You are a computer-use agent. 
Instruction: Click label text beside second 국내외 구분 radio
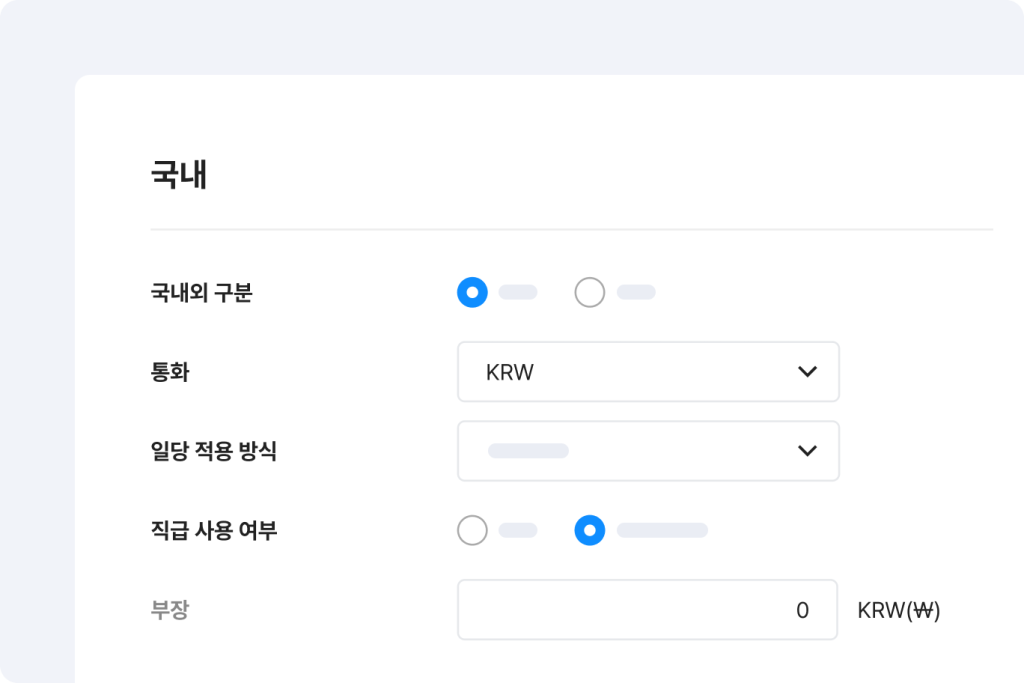click(636, 292)
